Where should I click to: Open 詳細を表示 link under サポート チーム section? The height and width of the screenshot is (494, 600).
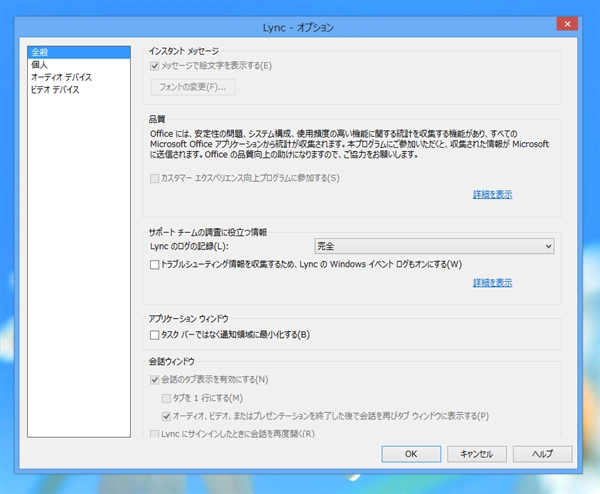[492, 282]
